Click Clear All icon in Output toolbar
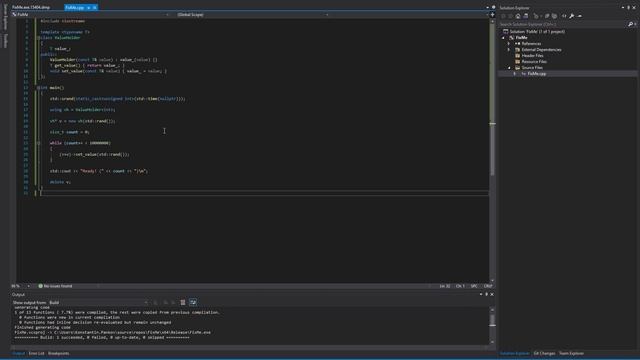The width and height of the screenshot is (640, 360). pos(183,302)
